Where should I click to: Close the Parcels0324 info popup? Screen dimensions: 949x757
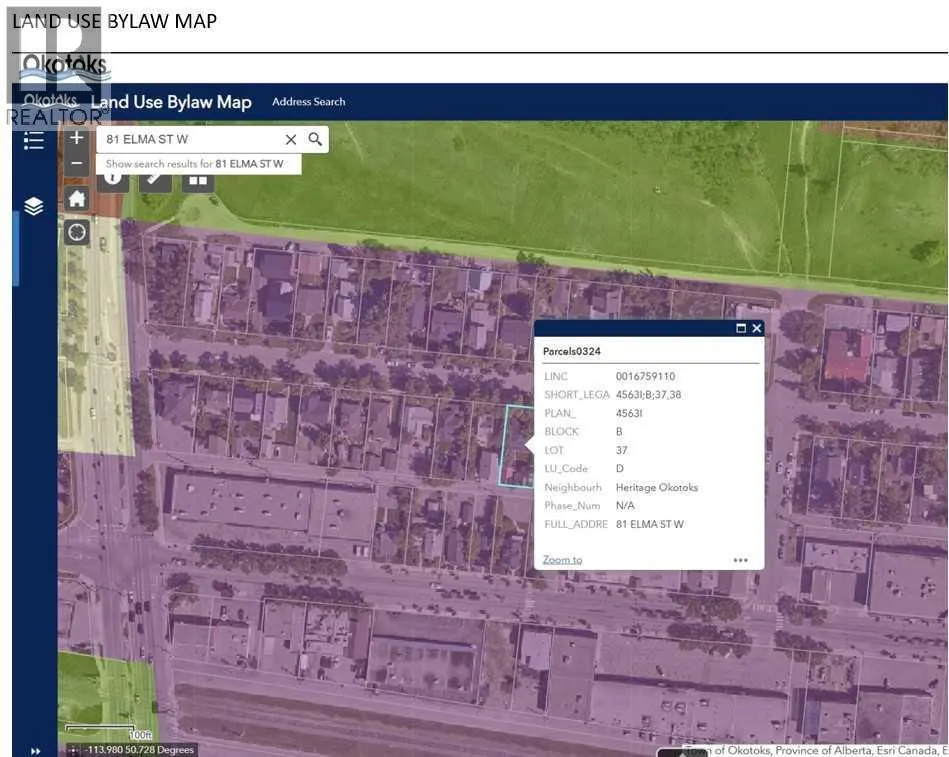[757, 328]
